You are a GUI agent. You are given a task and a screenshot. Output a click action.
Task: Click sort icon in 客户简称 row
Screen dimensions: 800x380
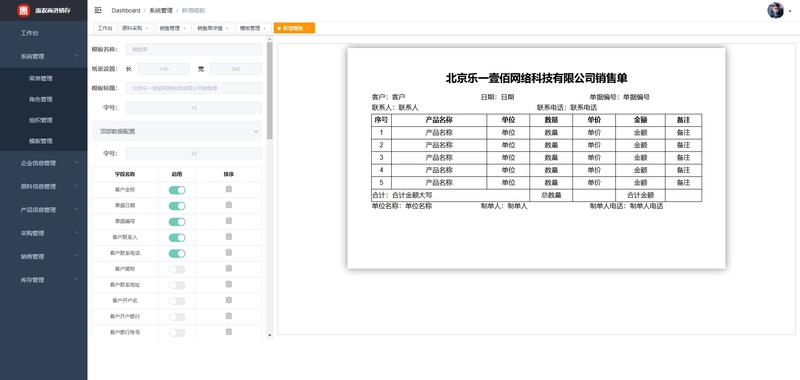point(229,268)
